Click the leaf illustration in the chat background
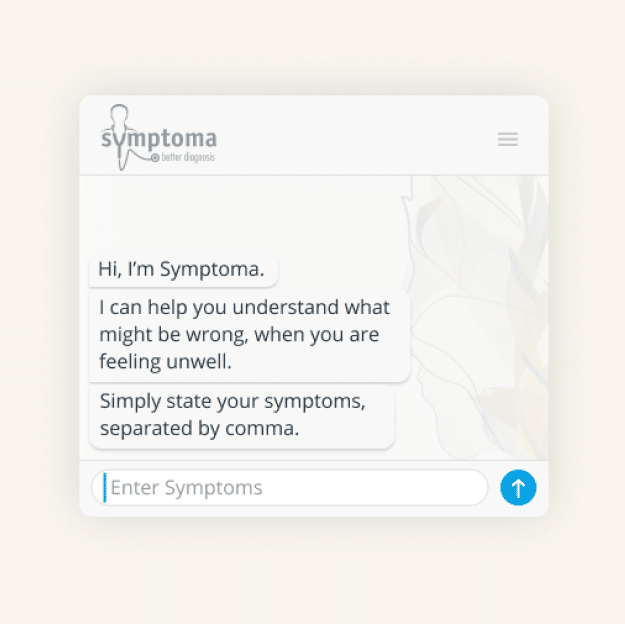The height and width of the screenshot is (624, 625). 480,300
